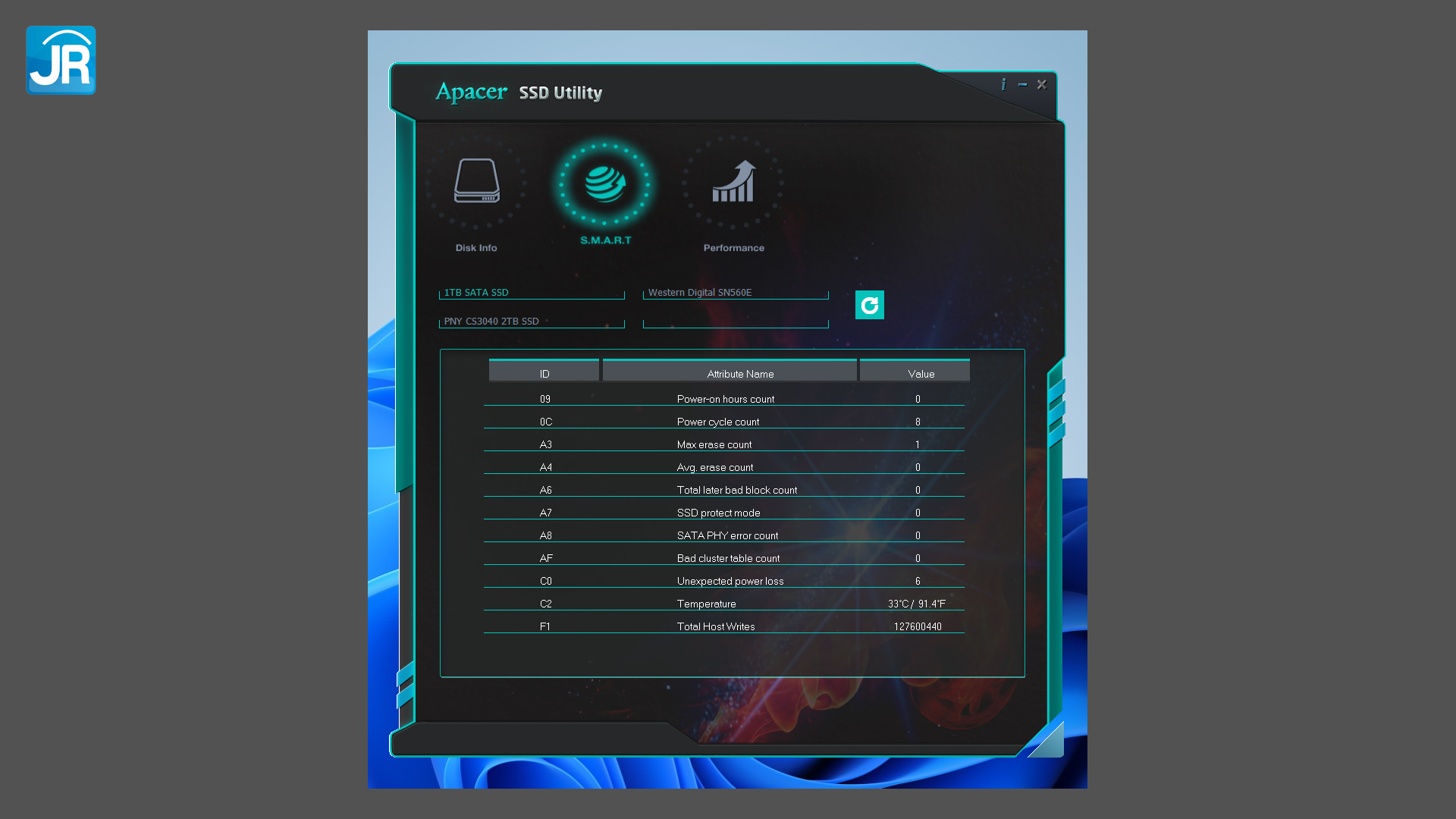This screenshot has height=819, width=1456.
Task: Select the S.M.A.R.T globe icon
Action: pos(605,184)
